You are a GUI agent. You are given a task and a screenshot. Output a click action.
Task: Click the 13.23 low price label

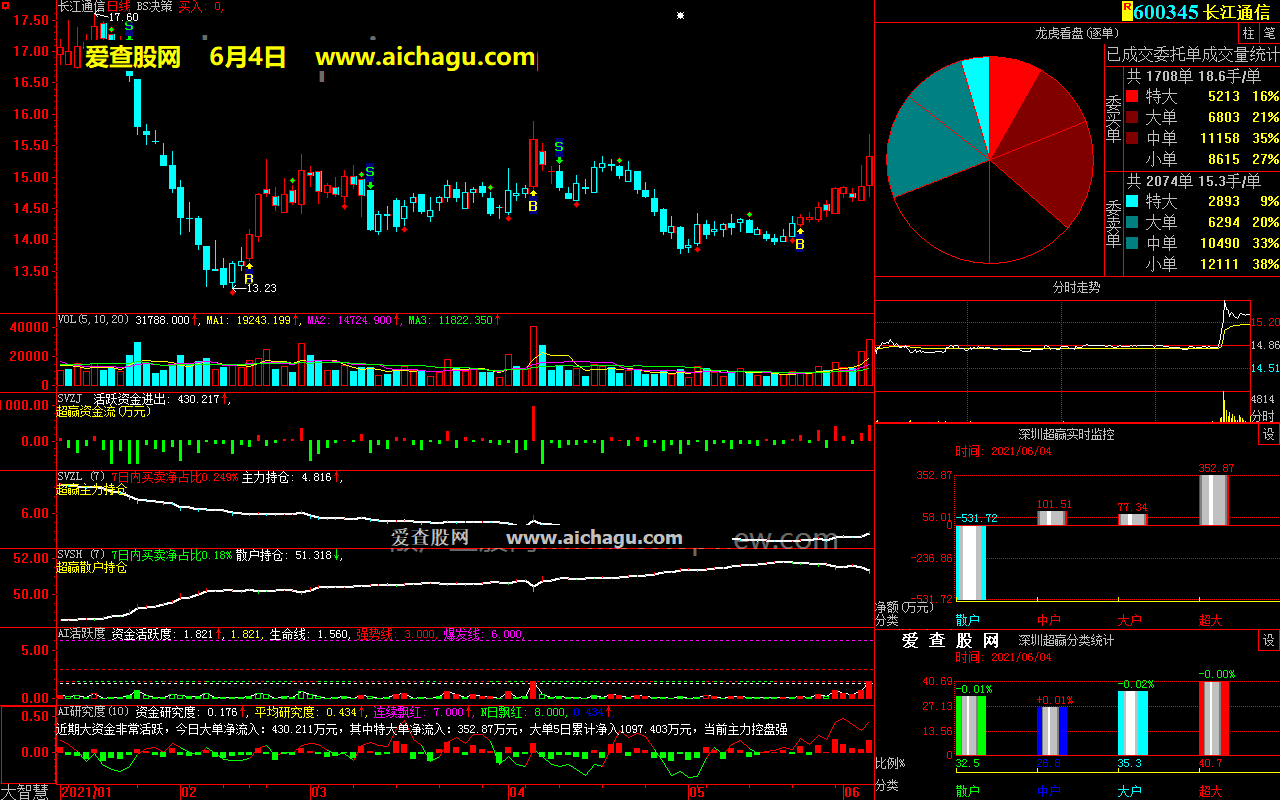[x=261, y=287]
